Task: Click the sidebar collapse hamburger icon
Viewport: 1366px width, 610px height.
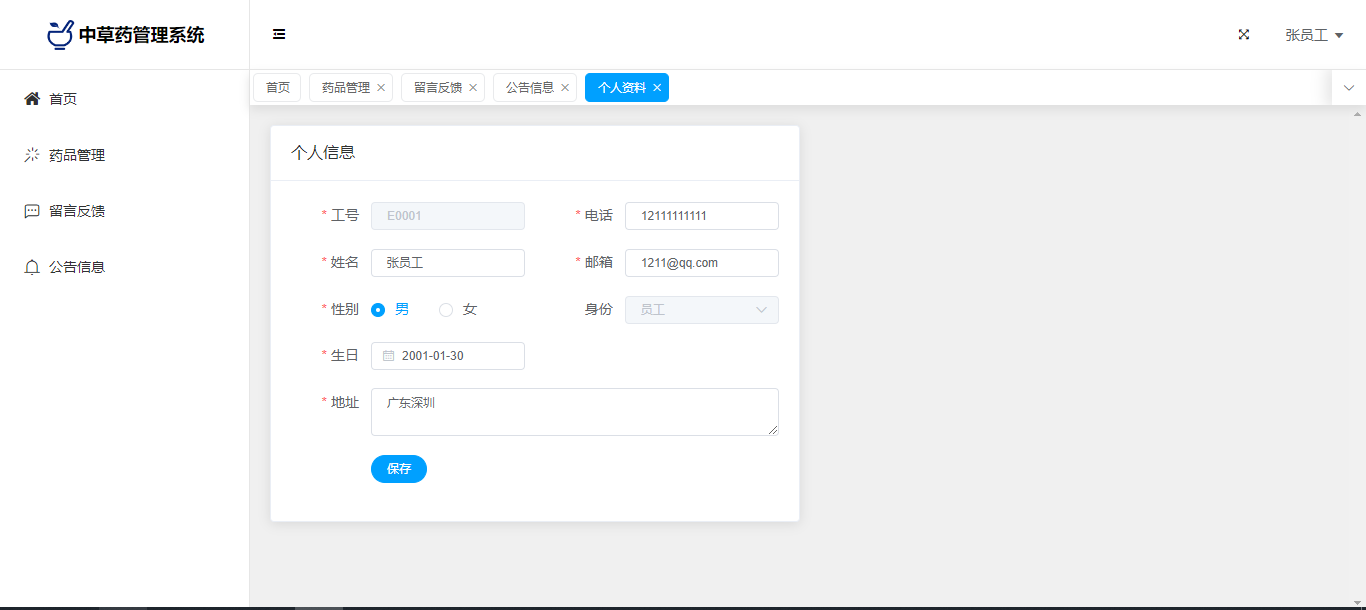Action: coord(279,34)
